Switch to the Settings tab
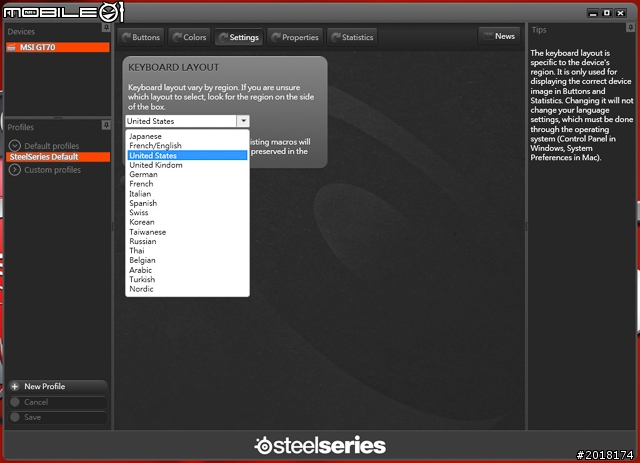This screenshot has height=463, width=640. 239,37
